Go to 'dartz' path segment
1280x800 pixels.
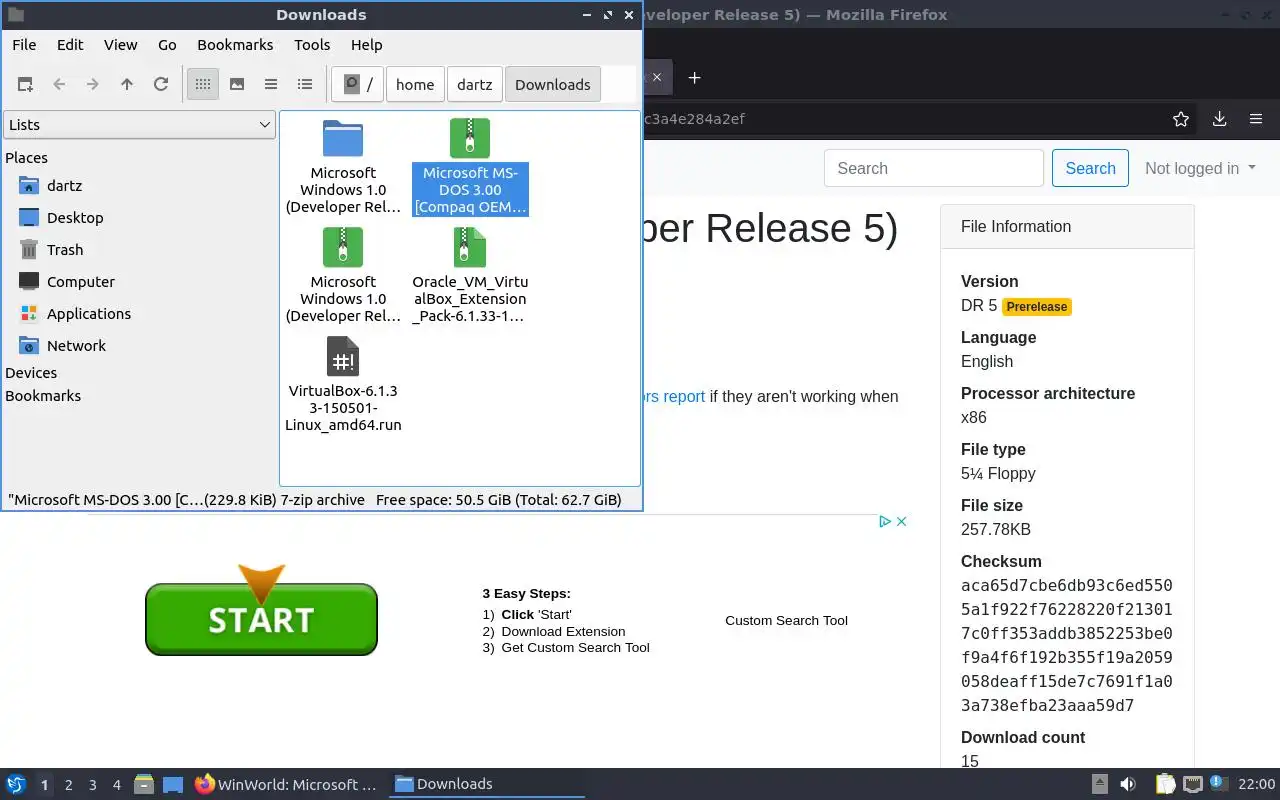tap(475, 84)
